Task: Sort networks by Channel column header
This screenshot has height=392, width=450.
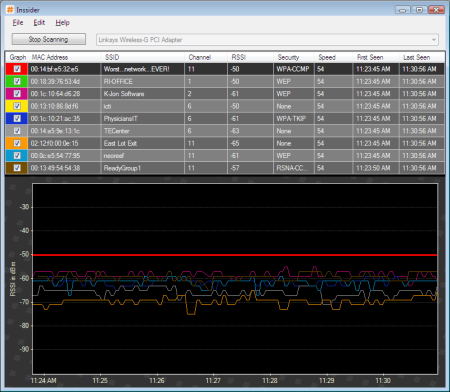Action: tap(206, 57)
